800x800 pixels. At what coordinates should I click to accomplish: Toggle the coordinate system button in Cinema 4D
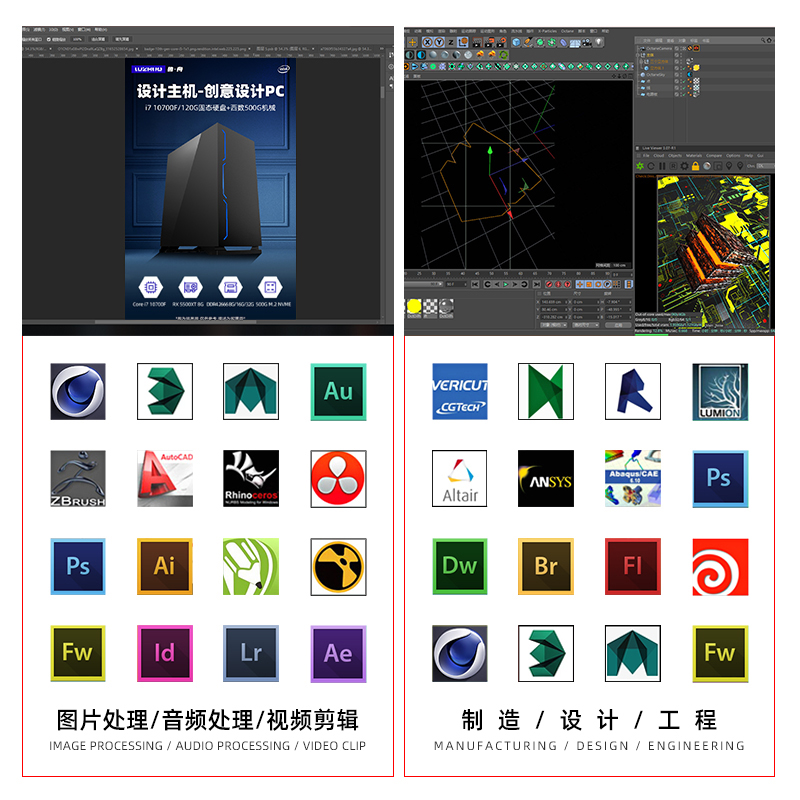[x=463, y=42]
